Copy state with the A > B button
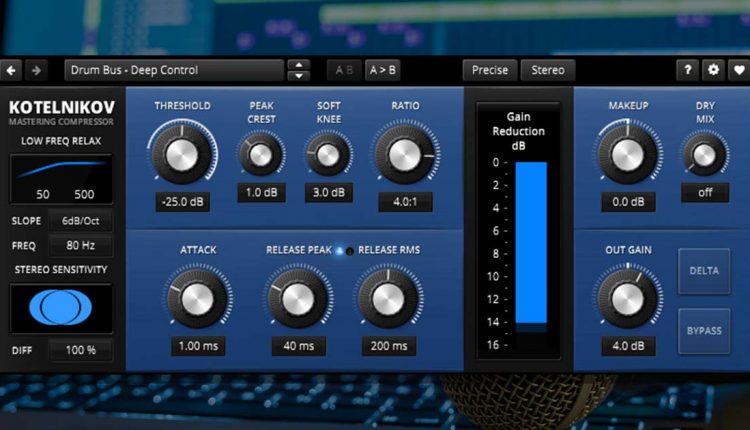The width and height of the screenshot is (750, 430). coord(383,70)
